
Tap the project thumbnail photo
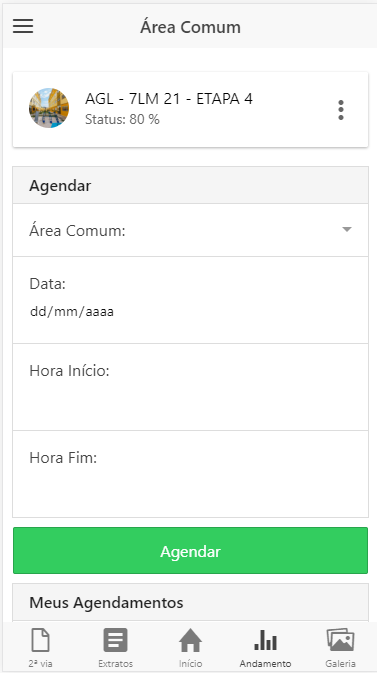[x=49, y=108]
